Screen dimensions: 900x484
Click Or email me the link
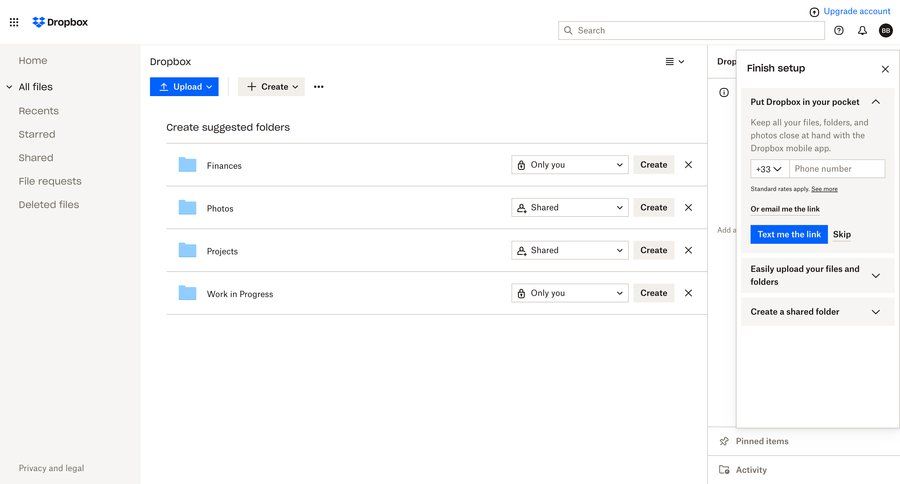coord(785,209)
